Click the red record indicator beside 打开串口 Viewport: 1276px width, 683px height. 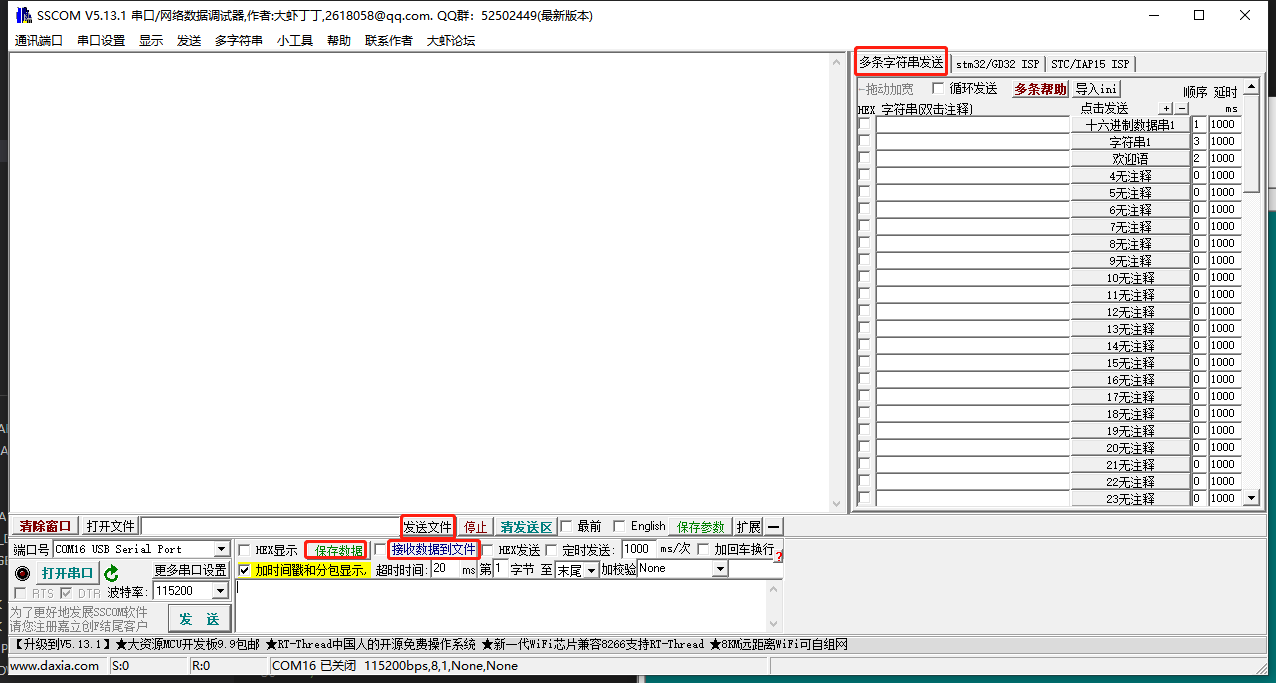click(23, 574)
